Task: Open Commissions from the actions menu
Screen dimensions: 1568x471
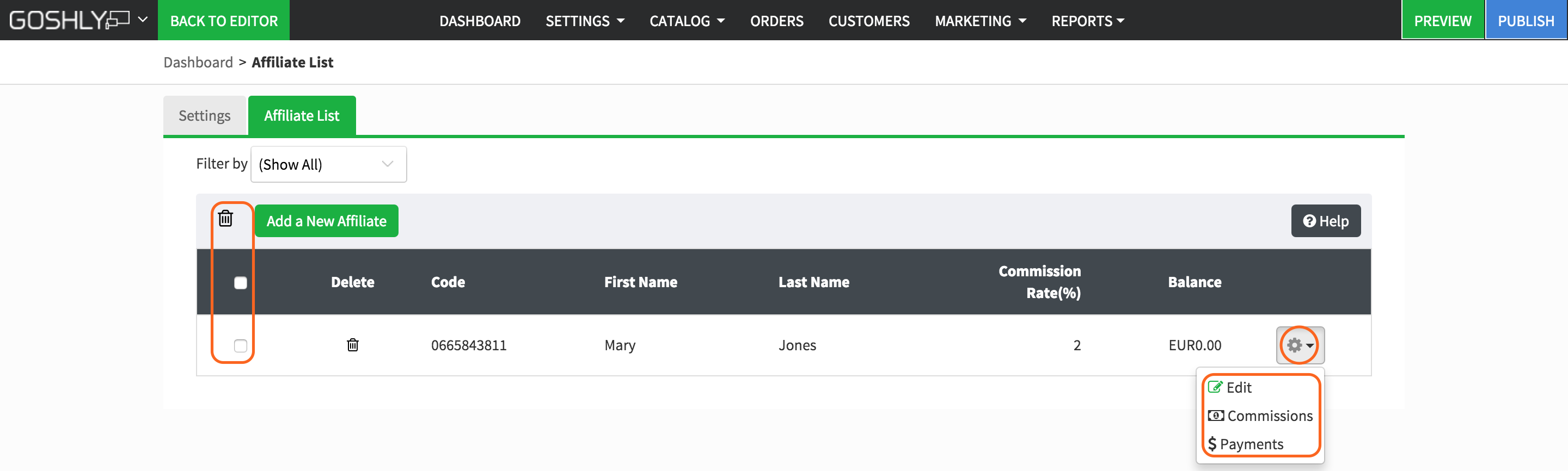Action: click(x=1269, y=416)
